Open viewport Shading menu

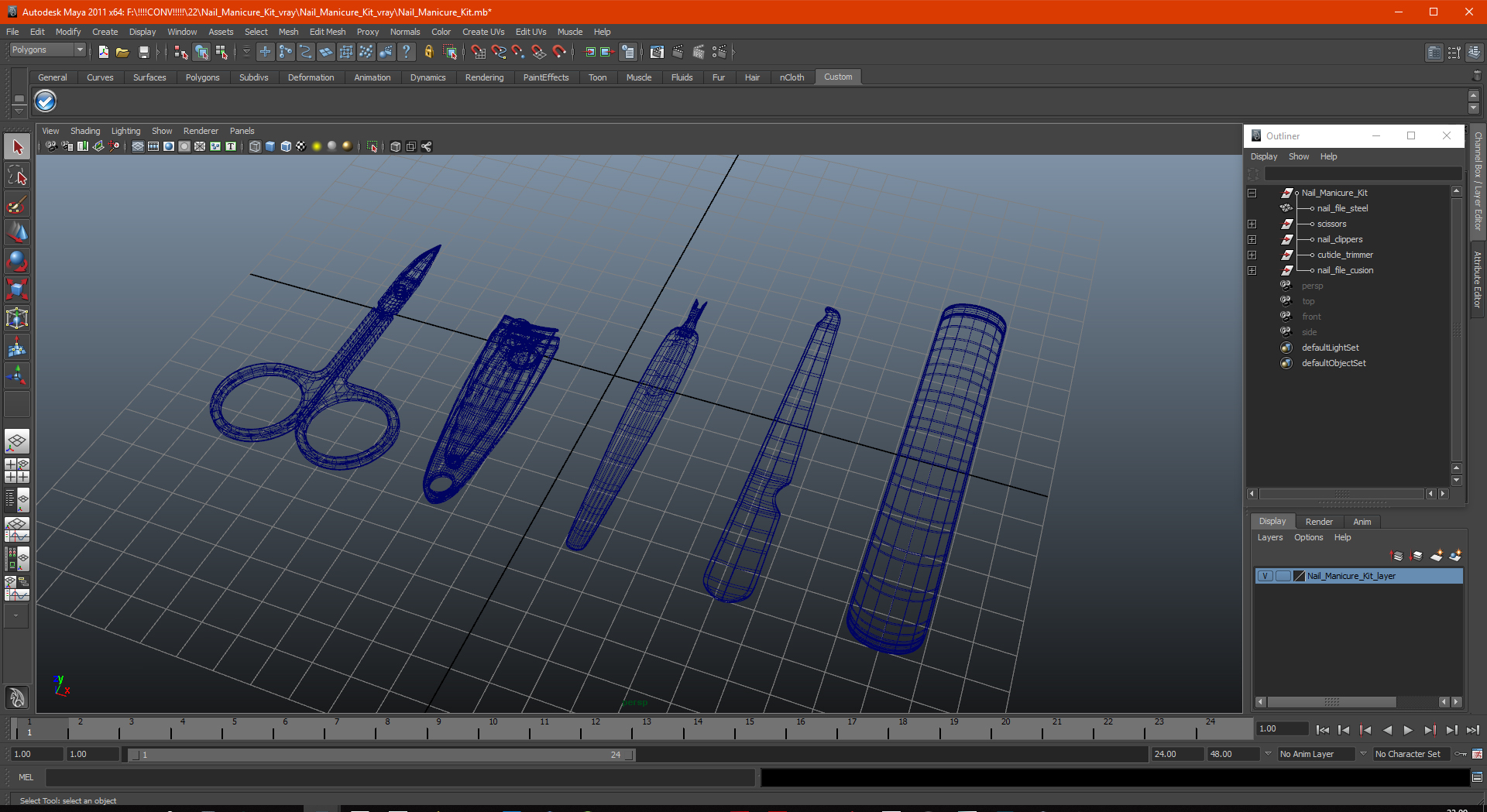85,131
